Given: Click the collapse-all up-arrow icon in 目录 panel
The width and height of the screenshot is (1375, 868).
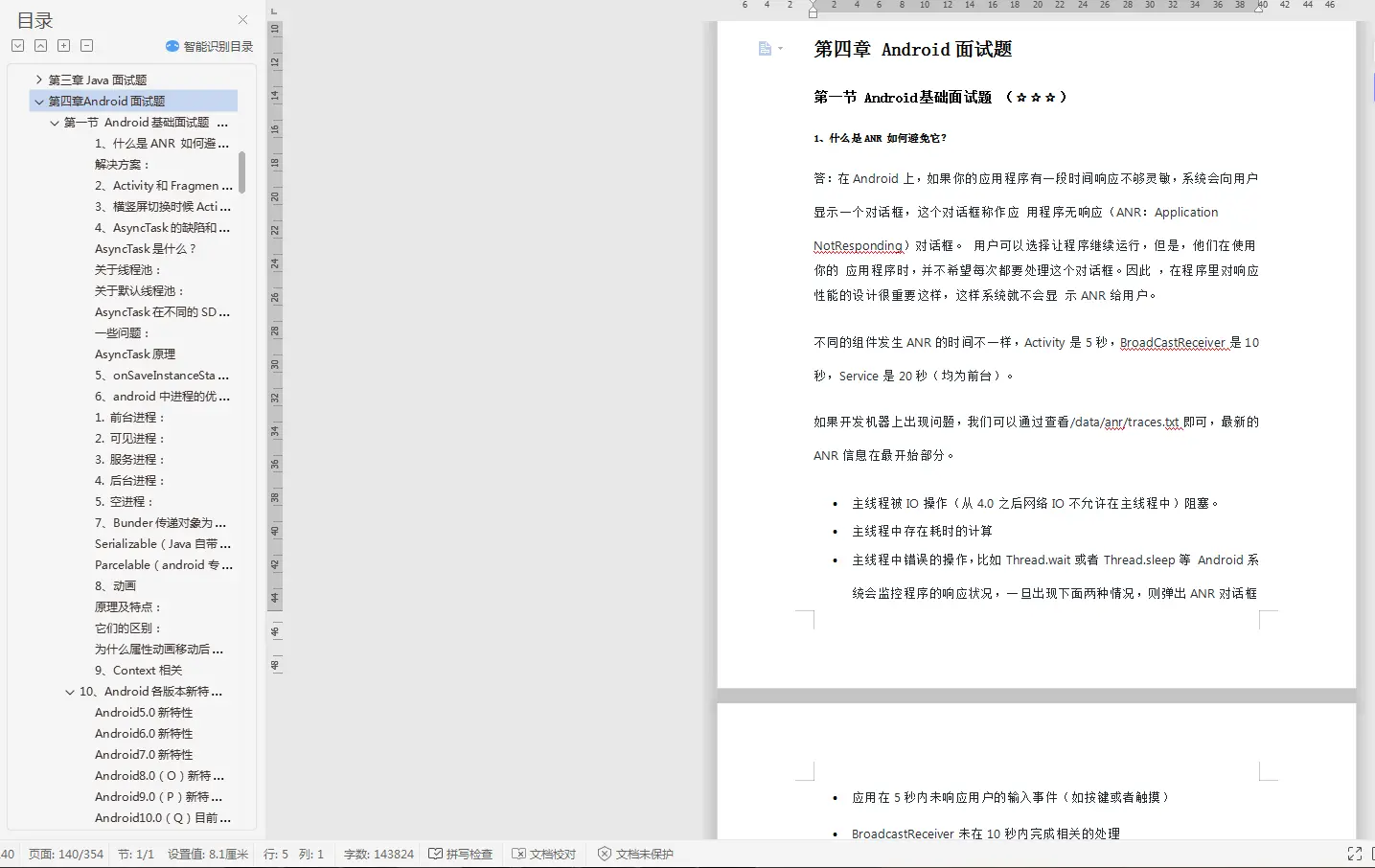Looking at the screenshot, I should [x=40, y=46].
